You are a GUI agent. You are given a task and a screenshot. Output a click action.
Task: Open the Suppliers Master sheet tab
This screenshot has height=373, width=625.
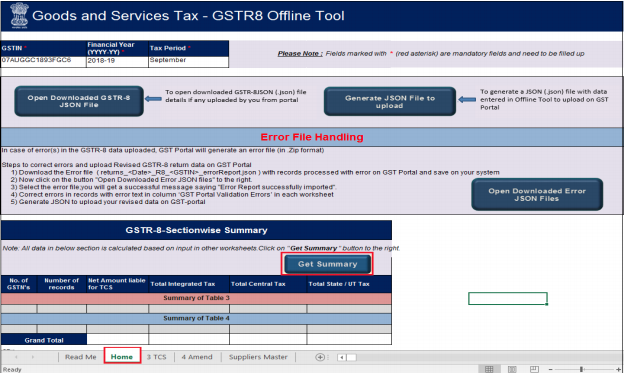tap(258, 357)
